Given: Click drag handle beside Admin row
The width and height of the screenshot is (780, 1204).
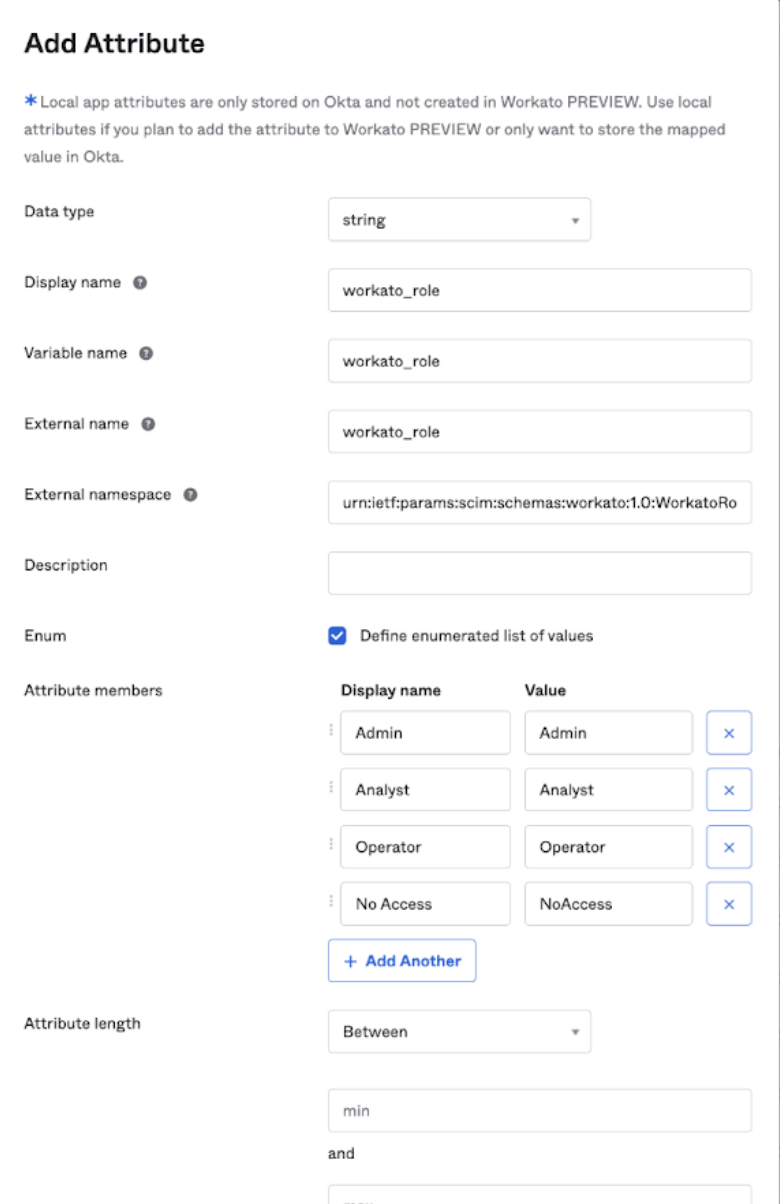Looking at the screenshot, I should pos(331,731).
